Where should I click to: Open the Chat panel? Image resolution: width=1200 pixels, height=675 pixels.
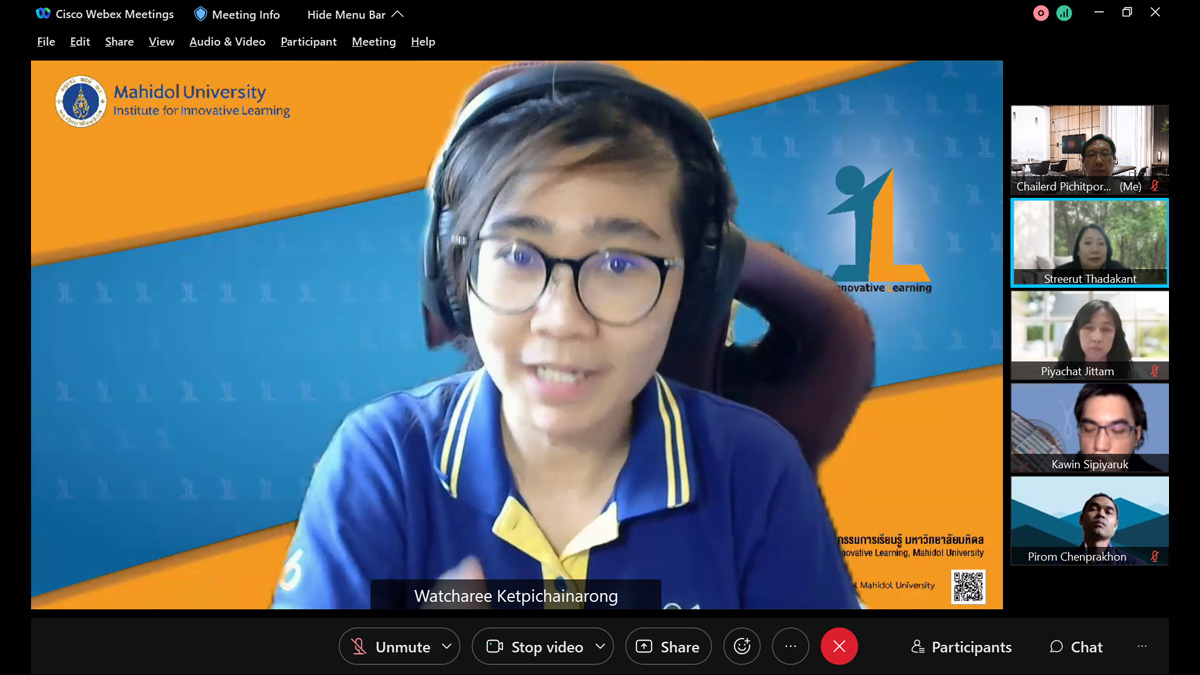tap(1076, 647)
